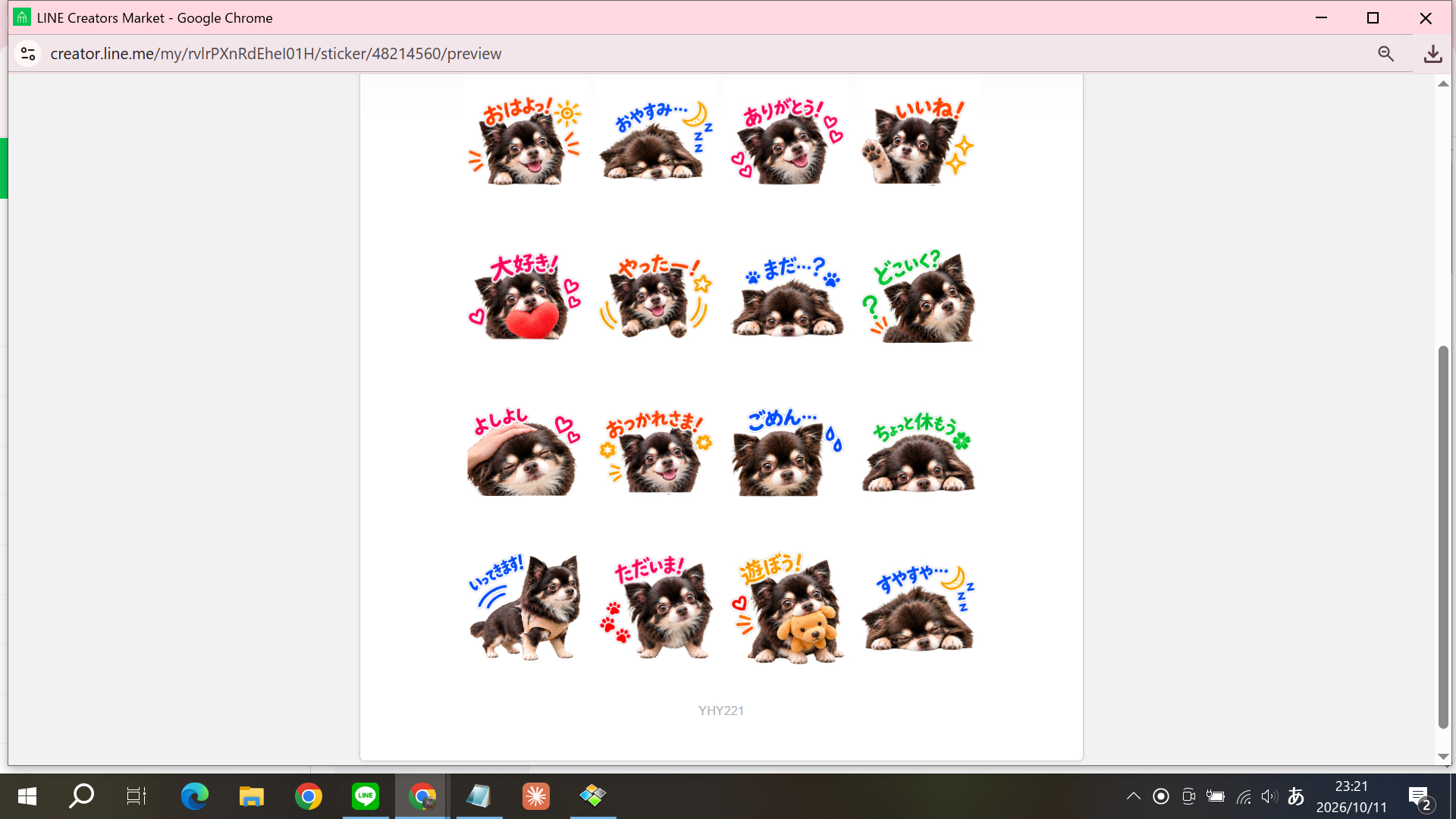Screen dimensions: 1456x819
Task: Open the battery status icon
Action: tap(1216, 796)
